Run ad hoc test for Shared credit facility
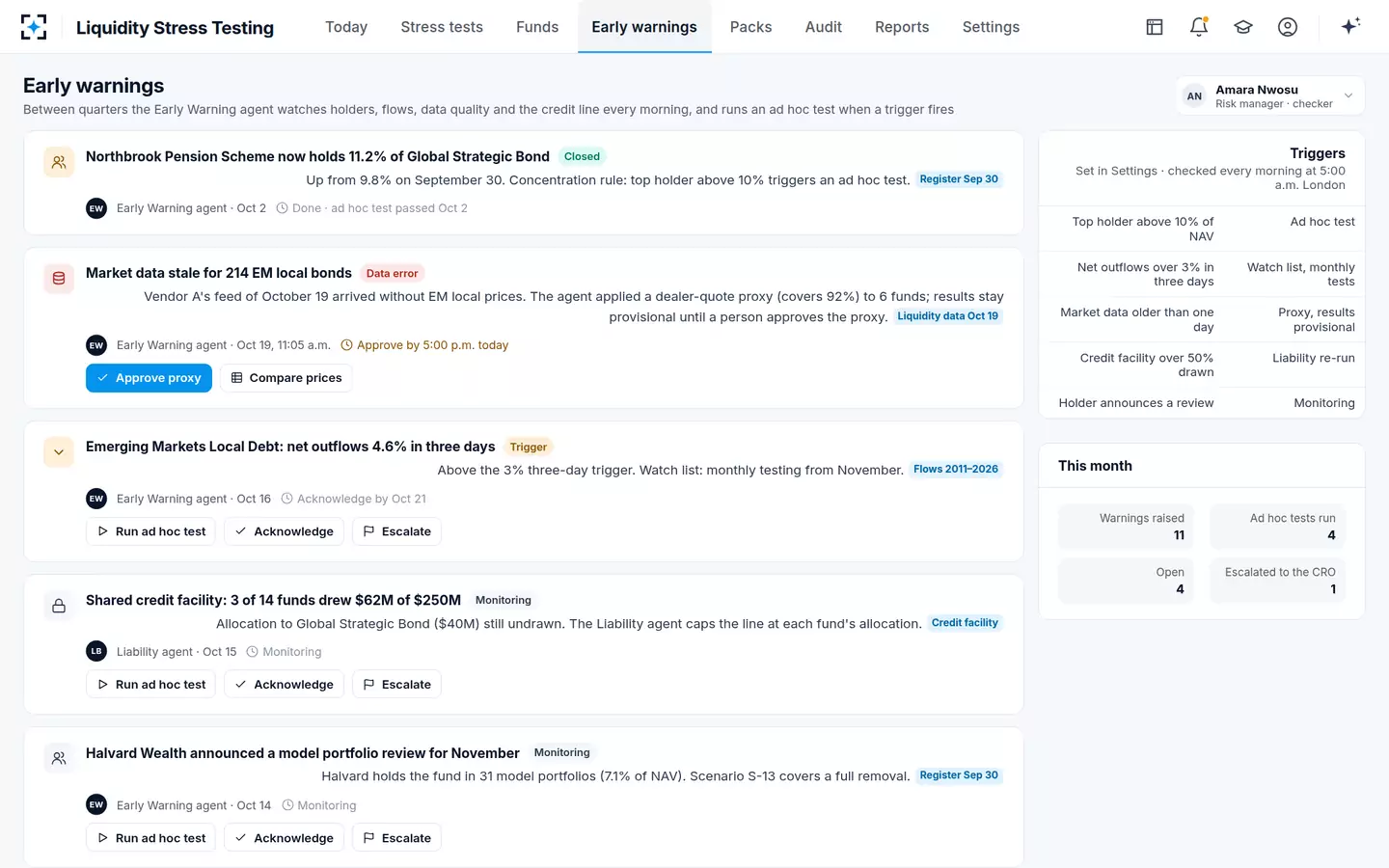This screenshot has width=1389, height=868. pyautogui.click(x=151, y=685)
